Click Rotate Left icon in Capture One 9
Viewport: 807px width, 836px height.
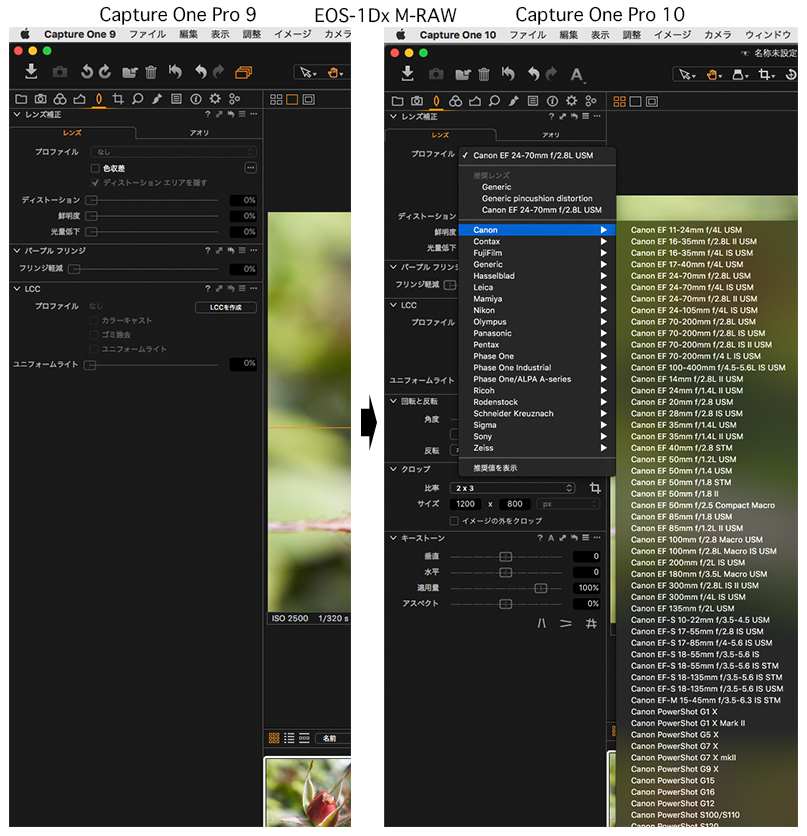coord(86,71)
